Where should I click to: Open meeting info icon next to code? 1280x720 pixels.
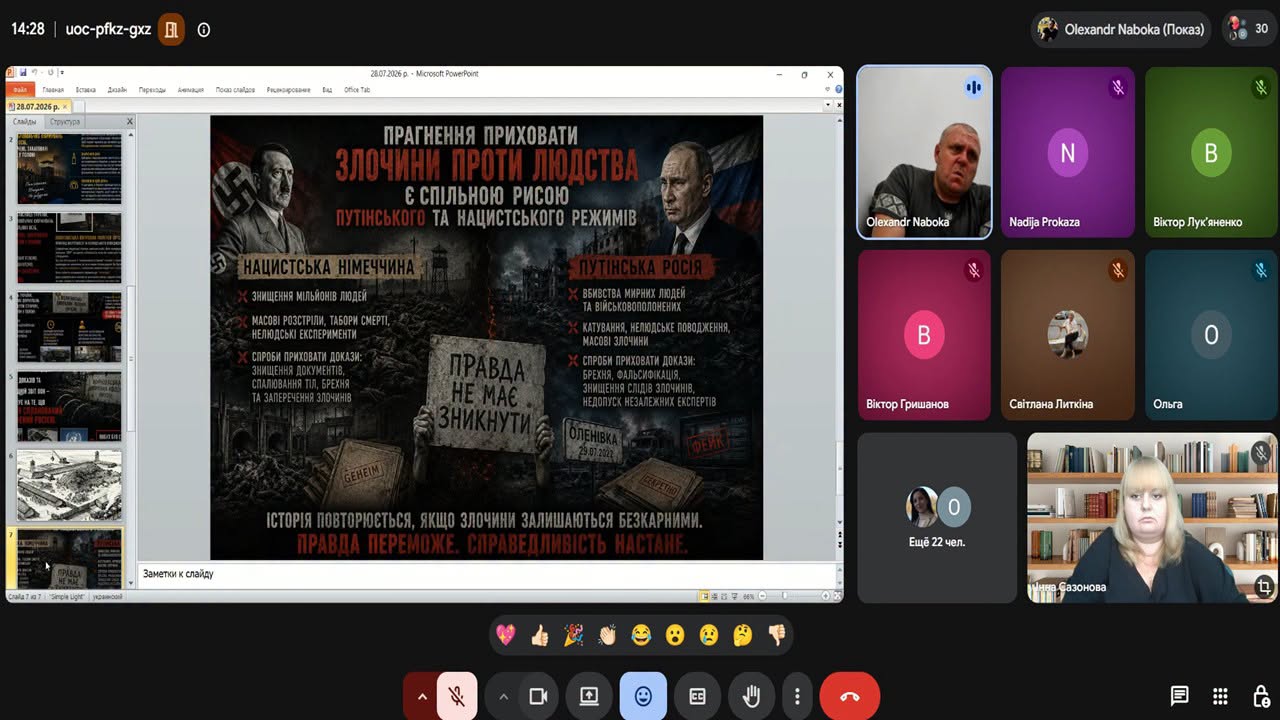tap(204, 30)
